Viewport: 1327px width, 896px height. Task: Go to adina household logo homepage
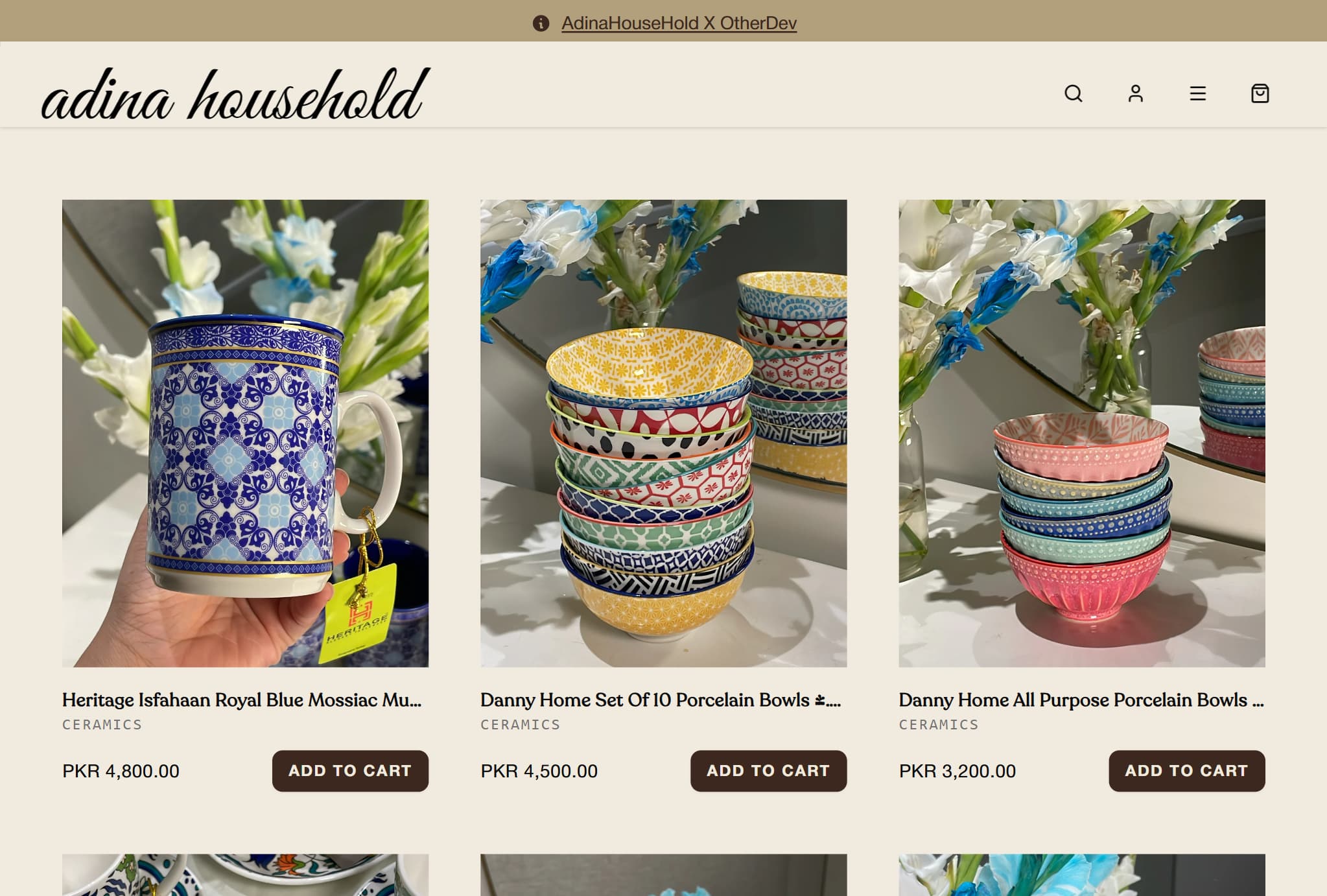tap(235, 94)
